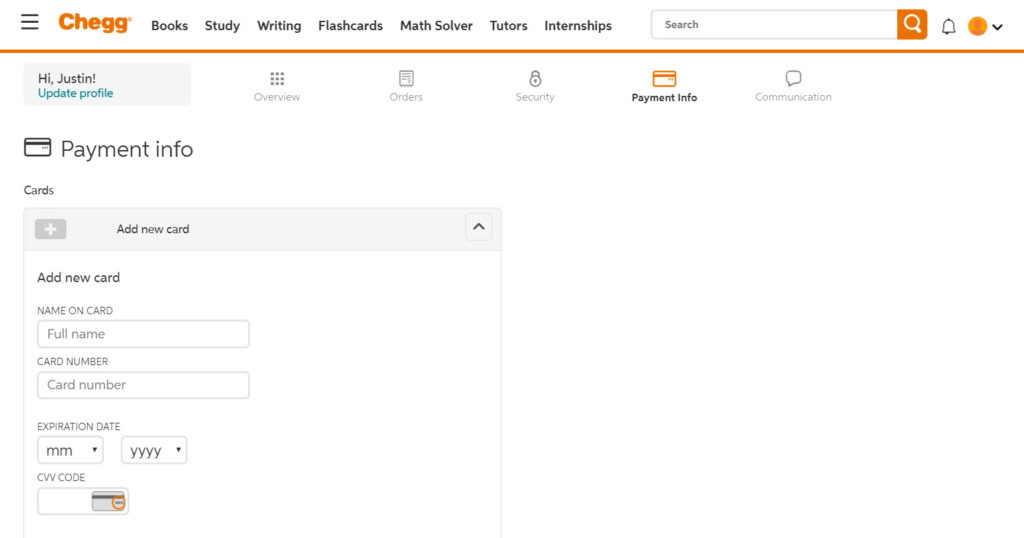Open the notifications bell
The height and width of the screenshot is (538, 1024).
[949, 27]
